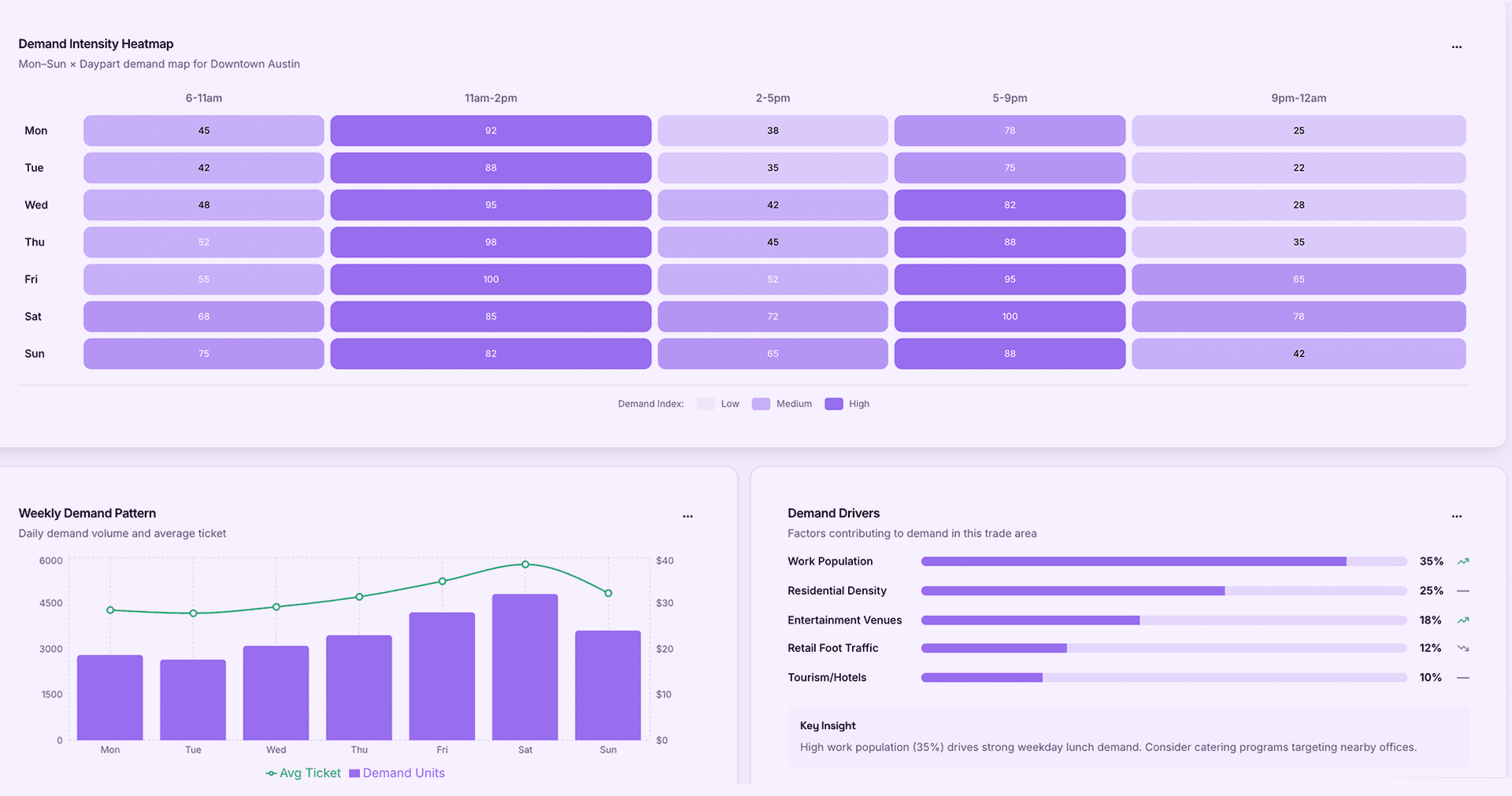Open the Weekly Demand Pattern options menu

[687, 516]
